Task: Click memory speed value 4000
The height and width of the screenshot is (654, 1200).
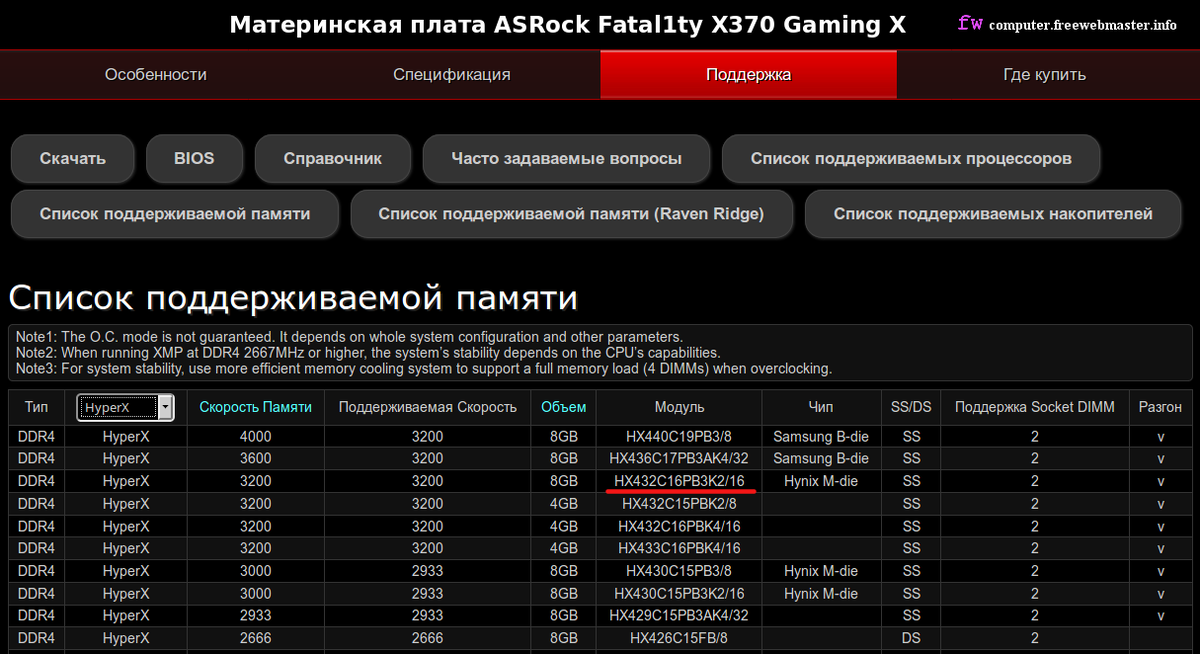Action: click(256, 436)
